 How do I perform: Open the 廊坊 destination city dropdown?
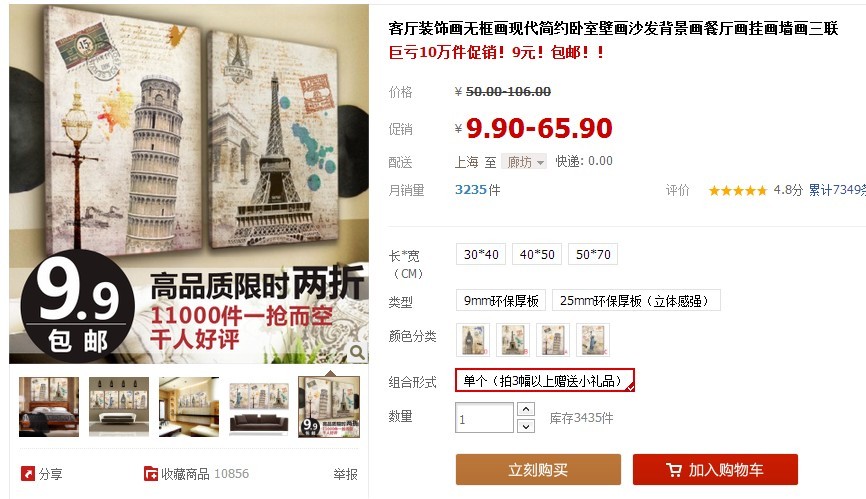click(524, 162)
